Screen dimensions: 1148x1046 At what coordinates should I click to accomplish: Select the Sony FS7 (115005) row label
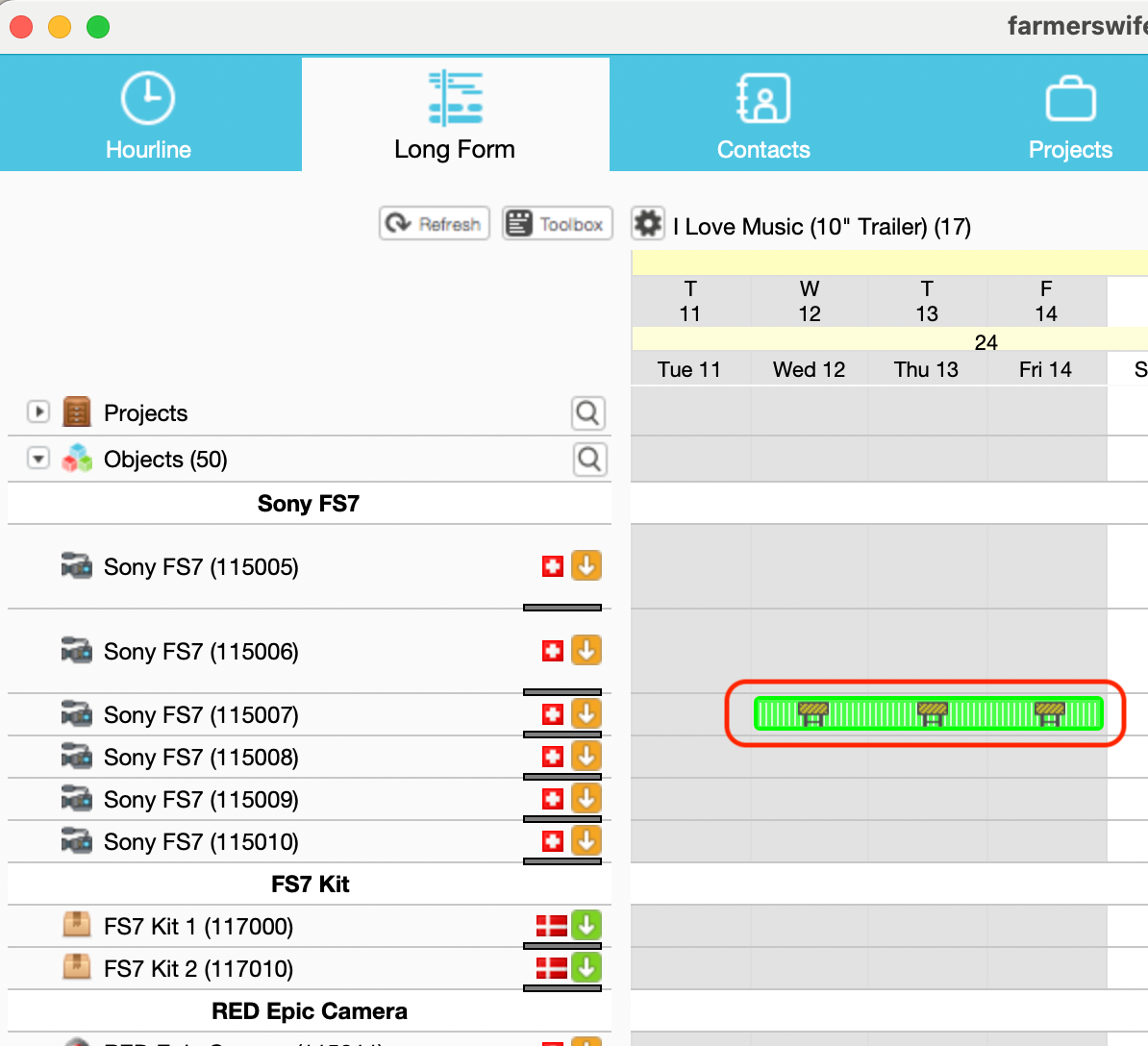[201, 566]
